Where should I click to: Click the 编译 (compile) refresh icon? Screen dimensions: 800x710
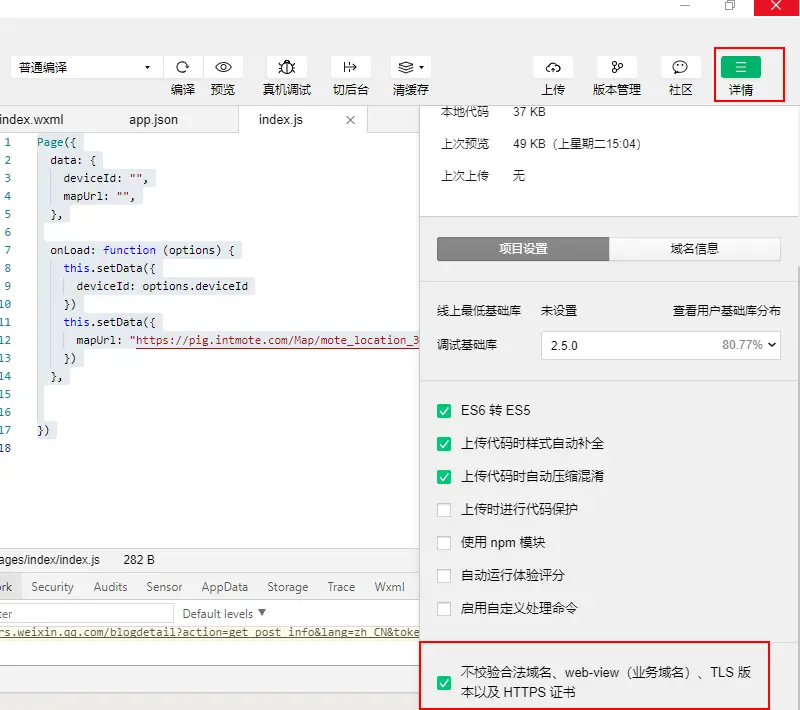point(183,67)
